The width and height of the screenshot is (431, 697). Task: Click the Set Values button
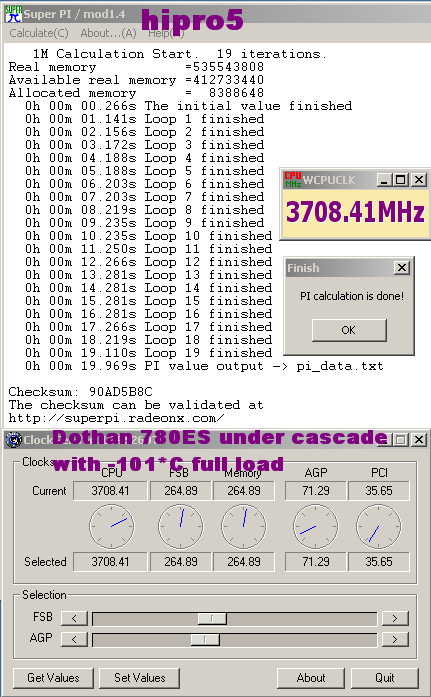(140, 678)
